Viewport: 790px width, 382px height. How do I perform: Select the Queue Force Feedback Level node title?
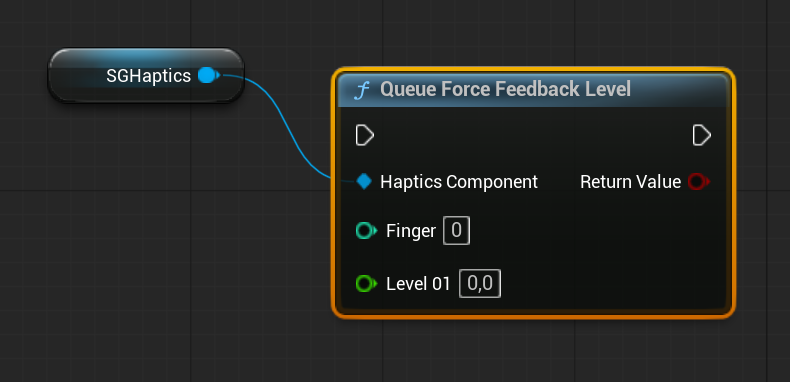pyautogui.click(x=505, y=89)
